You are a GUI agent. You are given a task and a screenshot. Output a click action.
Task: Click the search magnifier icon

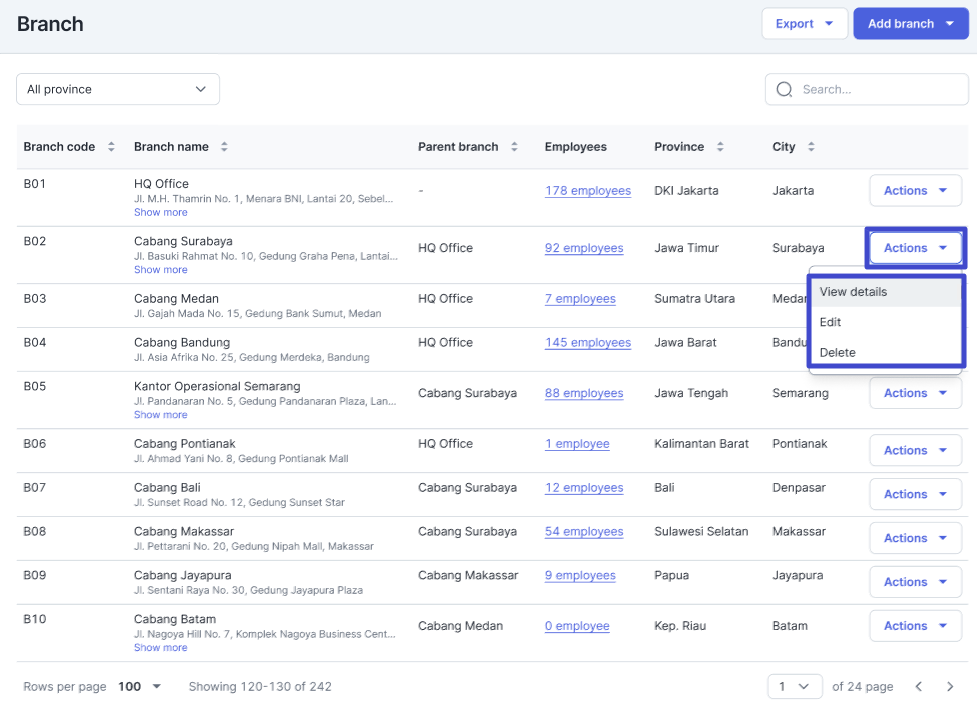tap(784, 90)
